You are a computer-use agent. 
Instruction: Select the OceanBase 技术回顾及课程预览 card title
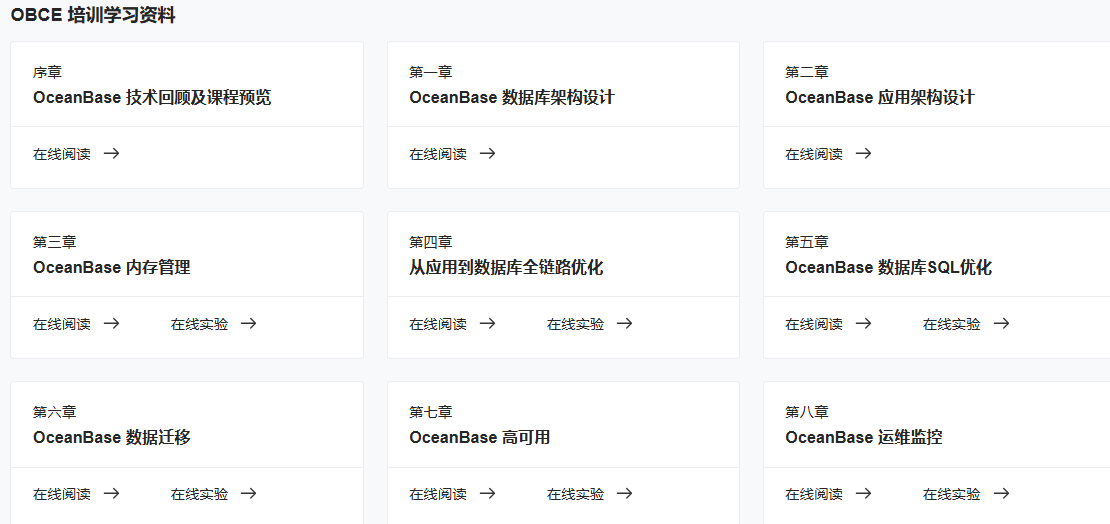[x=152, y=98]
